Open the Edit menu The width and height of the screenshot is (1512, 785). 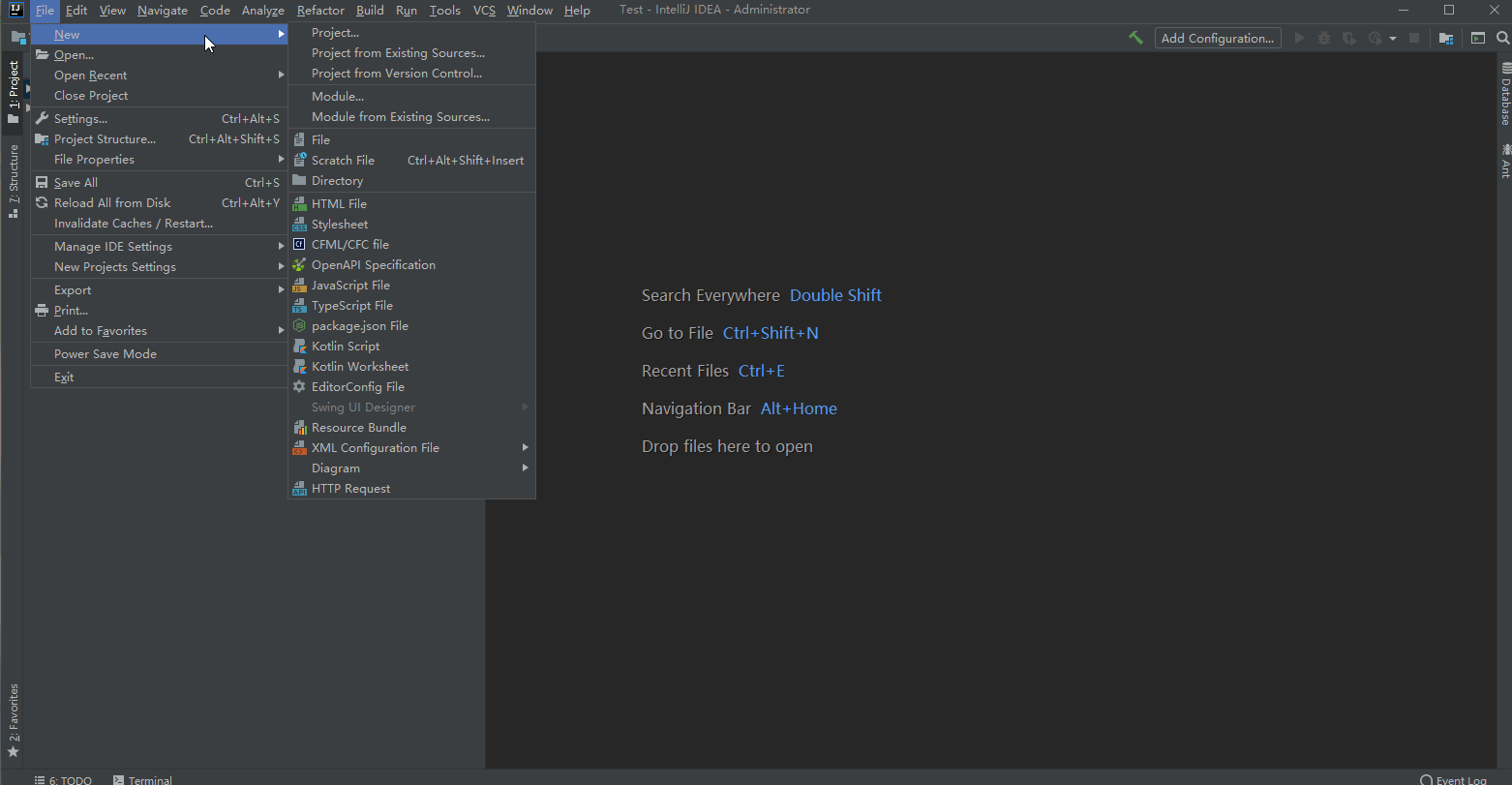tap(76, 11)
